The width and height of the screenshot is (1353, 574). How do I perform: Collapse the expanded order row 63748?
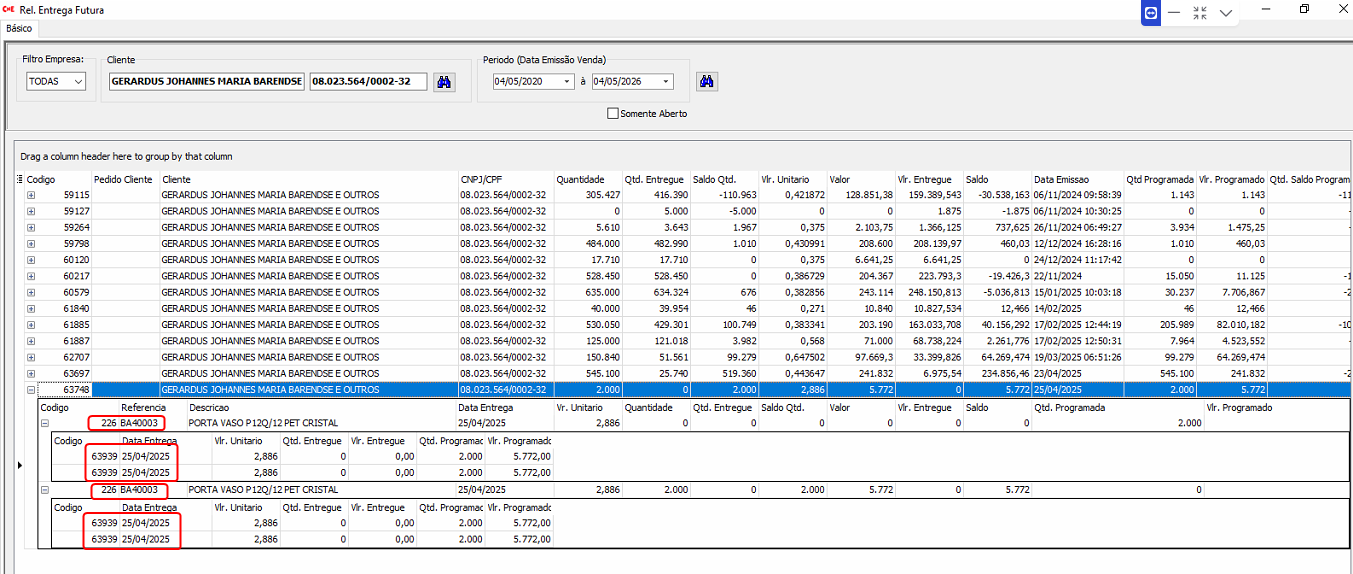point(30,389)
